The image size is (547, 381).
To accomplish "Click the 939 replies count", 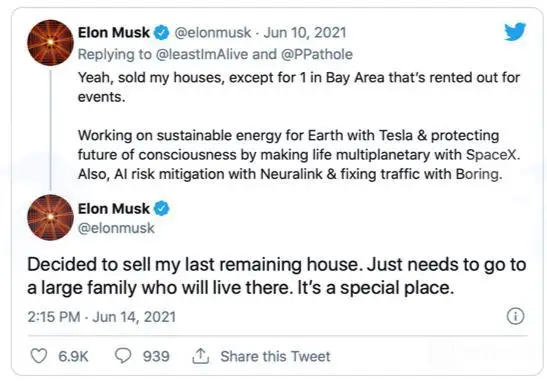I will pos(156,356).
